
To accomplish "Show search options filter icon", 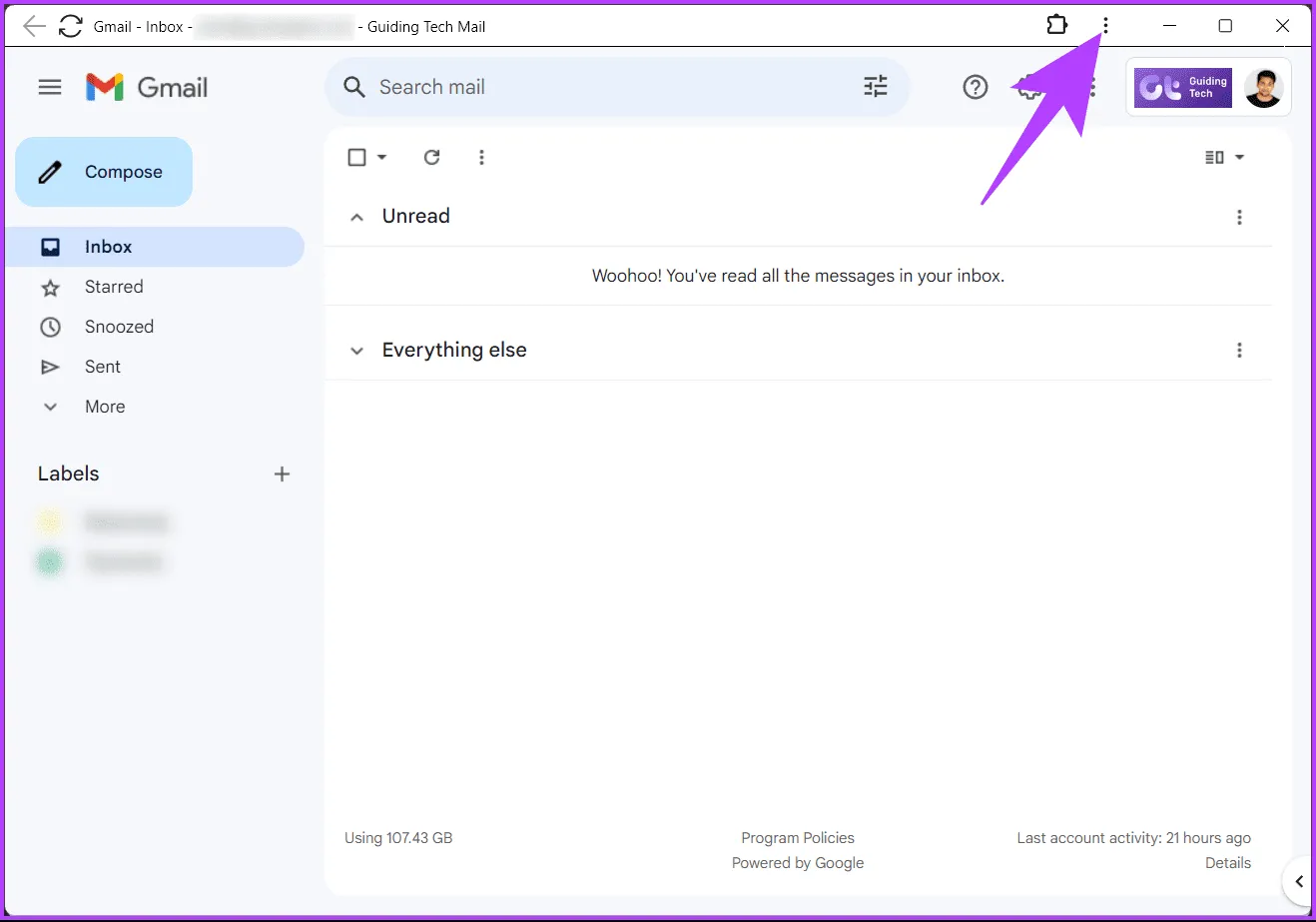I will pyautogui.click(x=875, y=87).
